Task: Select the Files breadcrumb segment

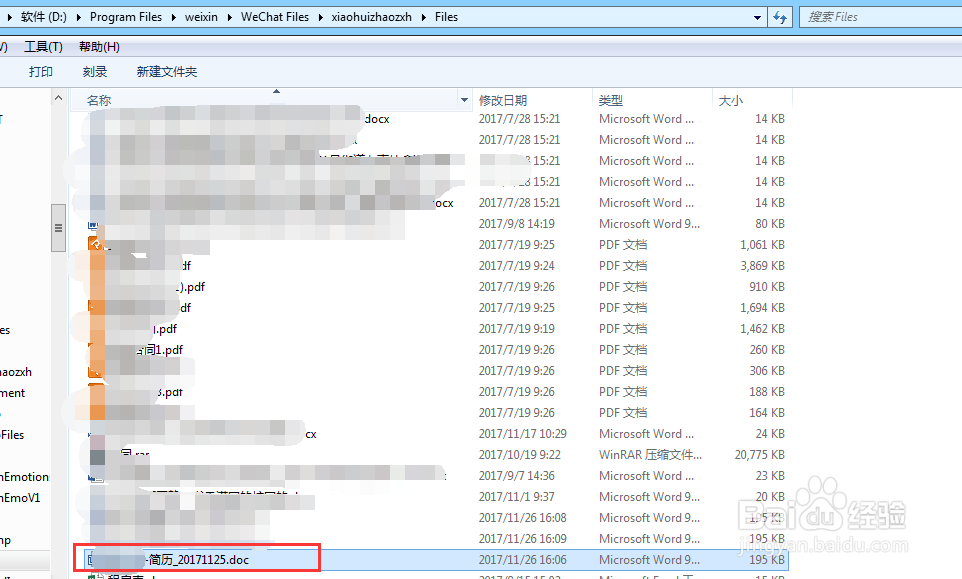Action: [x=447, y=17]
